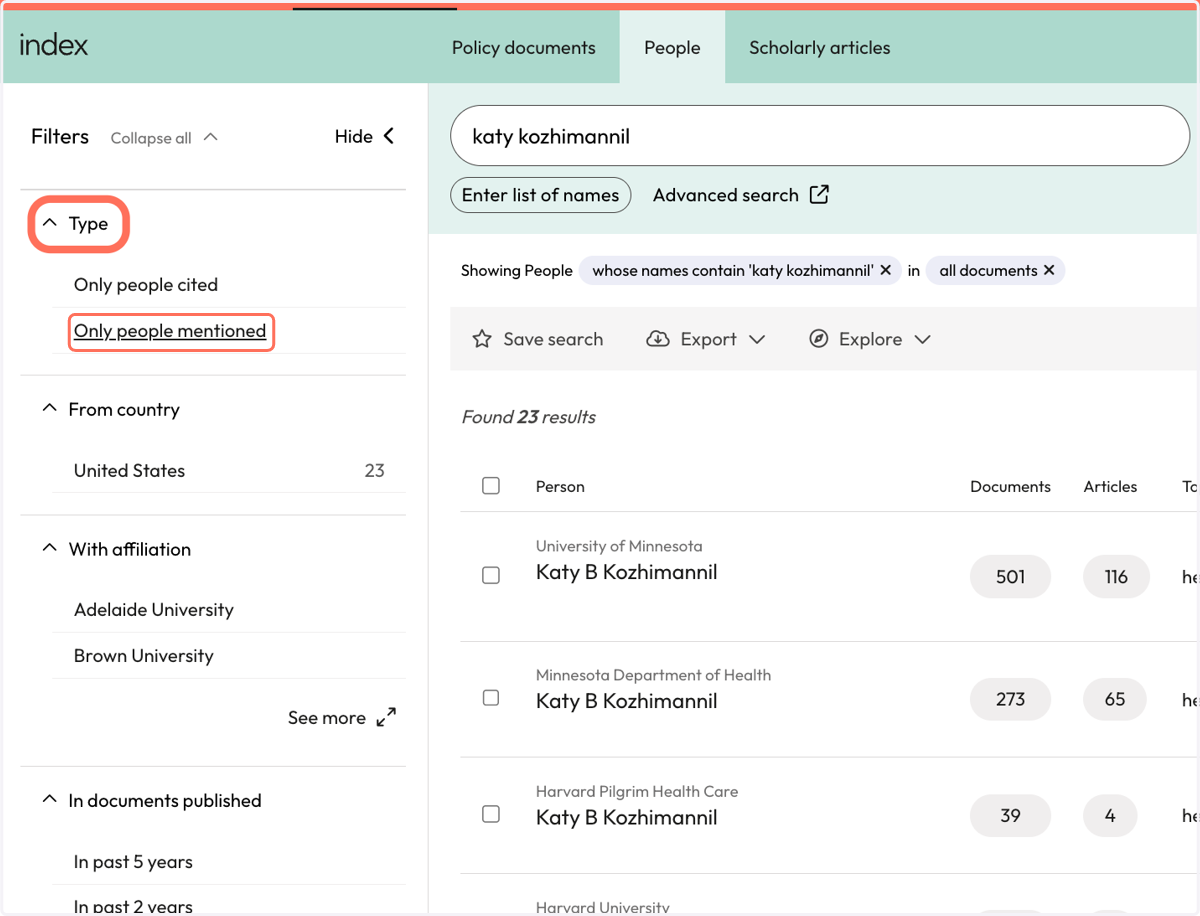The image size is (1200, 916).
Task: Remove the 'katy kozhimannil' name filter chip
Action: [x=885, y=270]
